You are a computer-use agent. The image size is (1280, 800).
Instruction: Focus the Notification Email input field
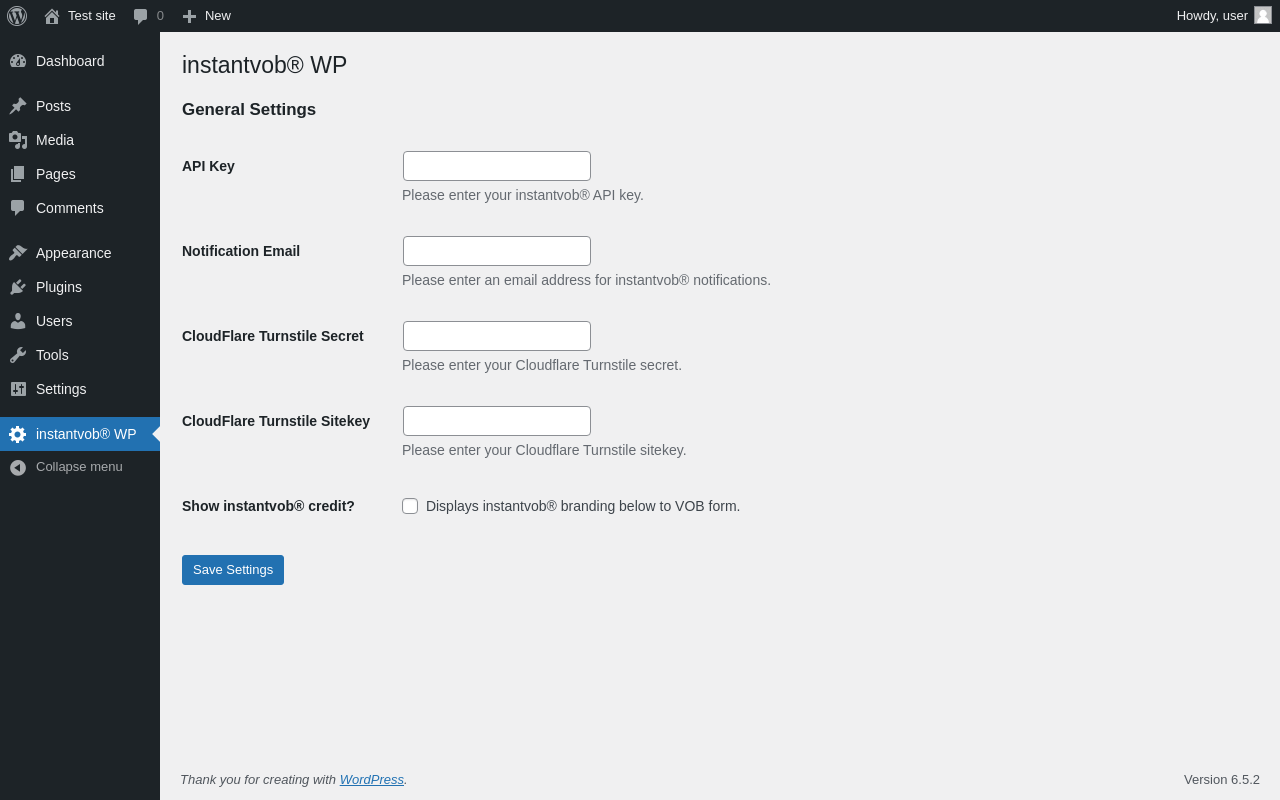tap(497, 251)
